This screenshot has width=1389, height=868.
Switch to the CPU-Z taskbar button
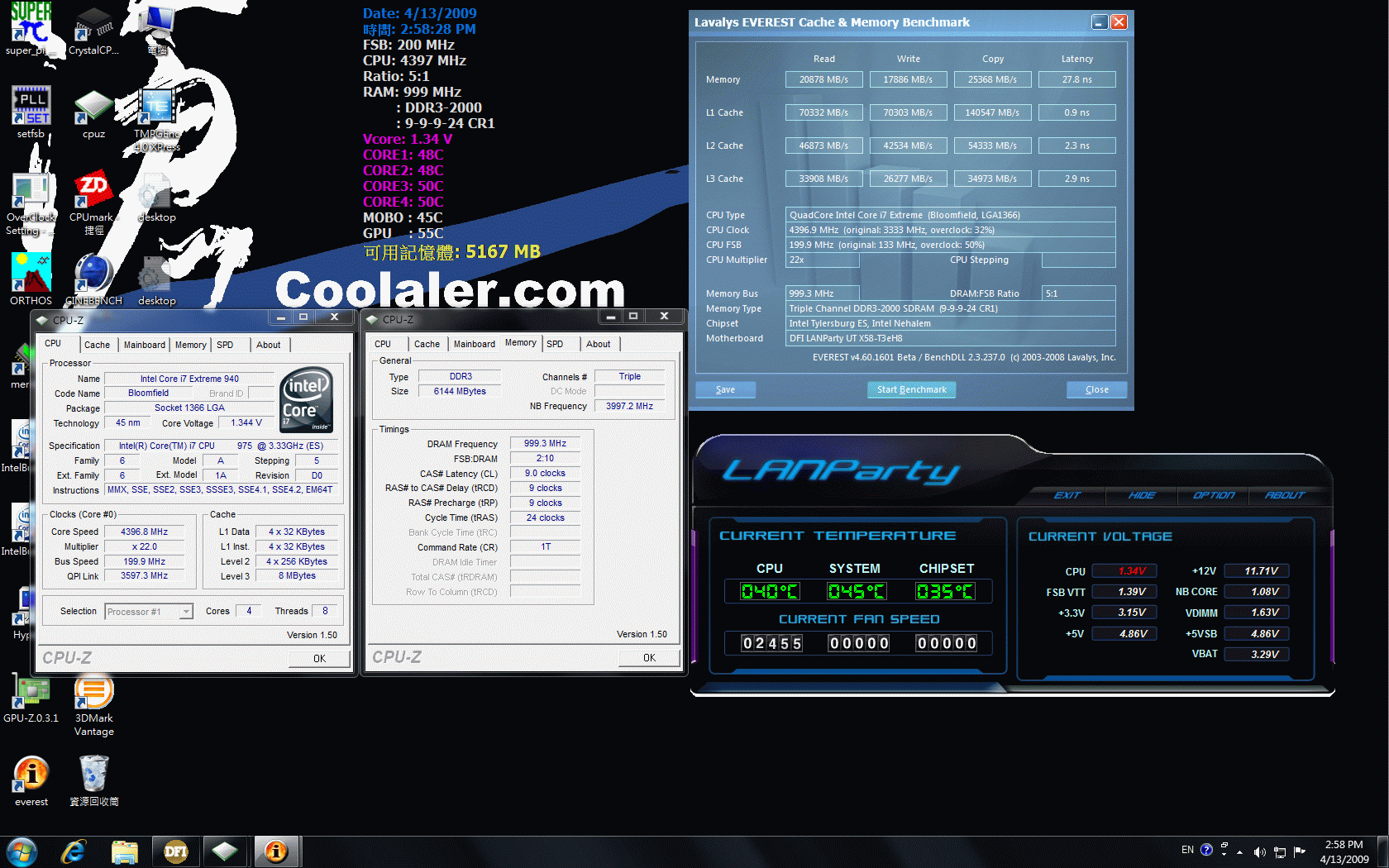225,851
